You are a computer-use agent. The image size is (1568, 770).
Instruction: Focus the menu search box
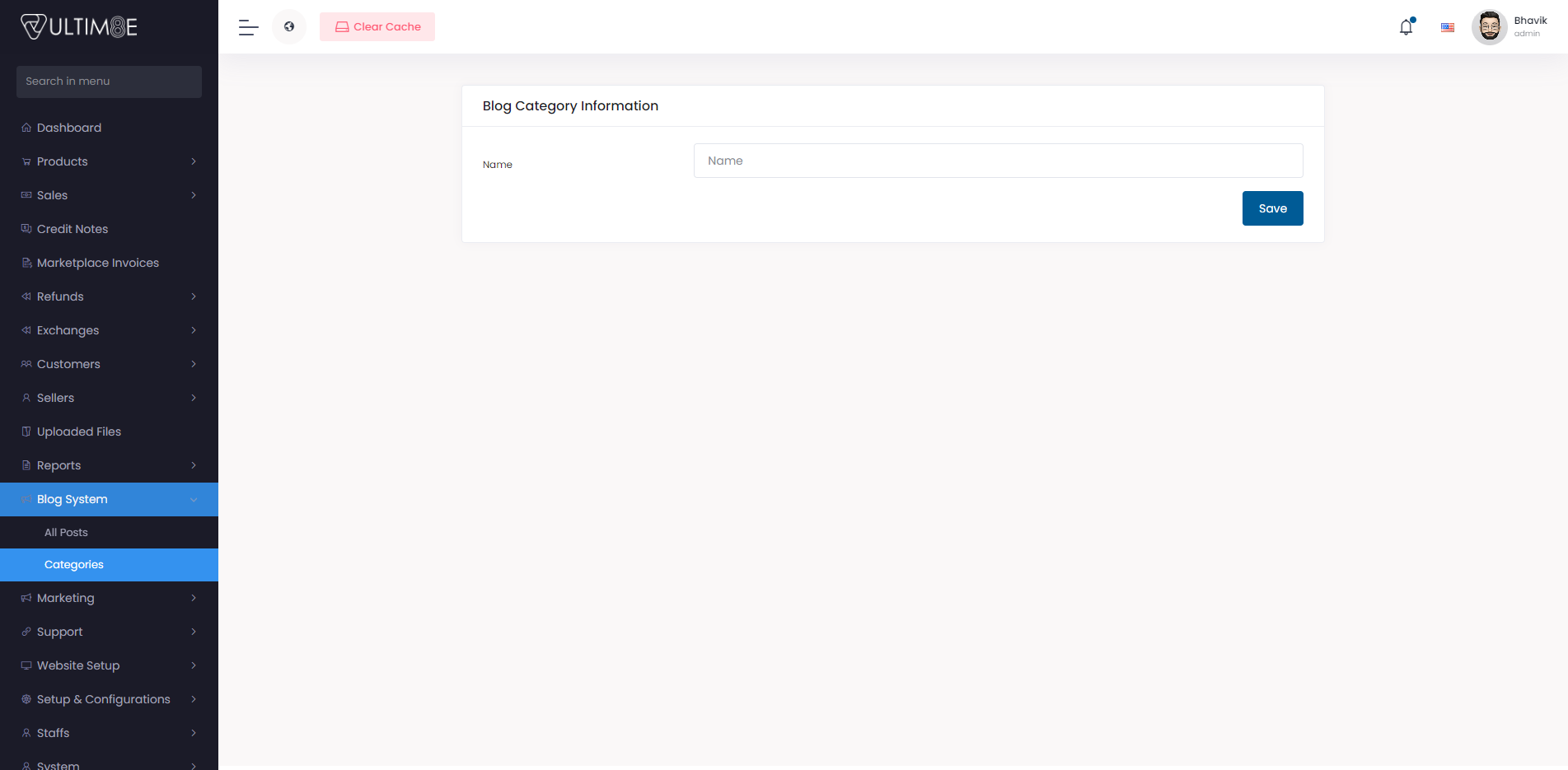[x=109, y=82]
